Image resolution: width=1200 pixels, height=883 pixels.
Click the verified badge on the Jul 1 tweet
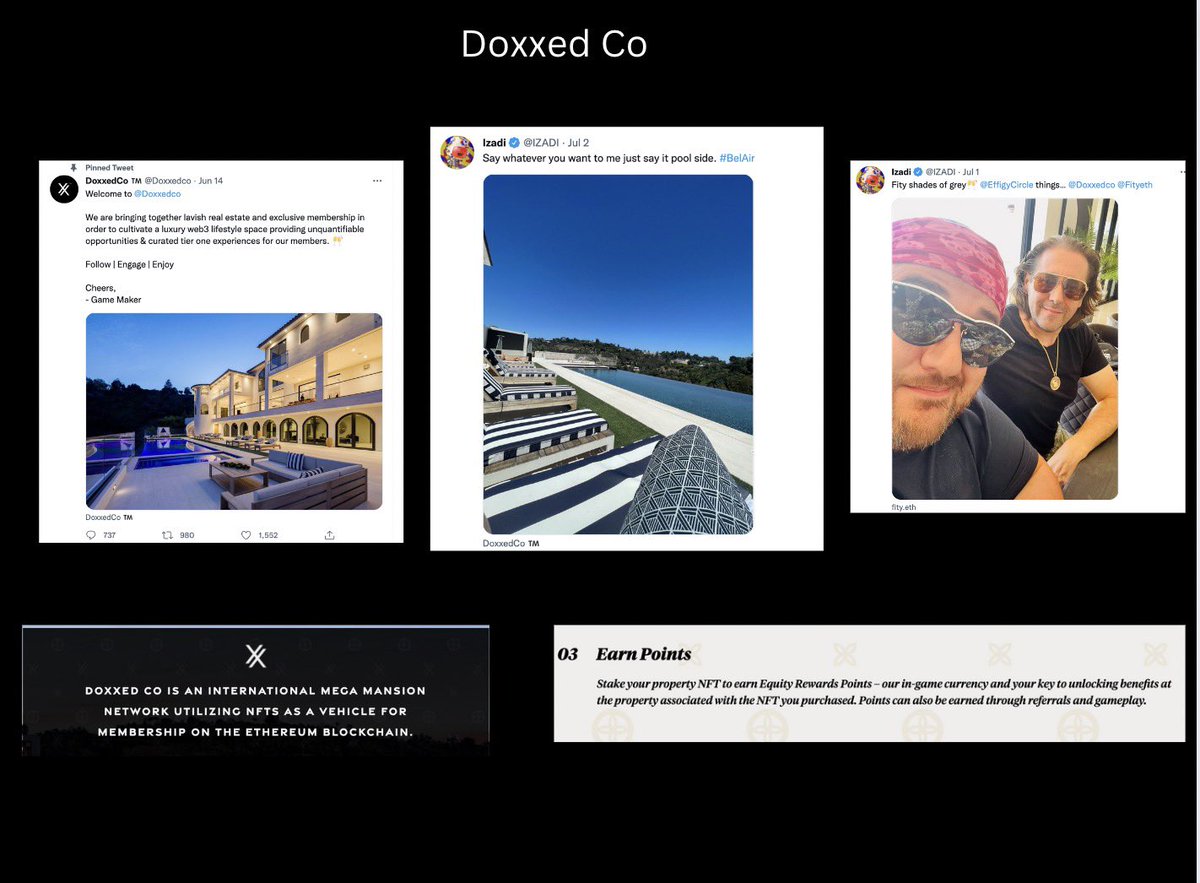click(918, 172)
